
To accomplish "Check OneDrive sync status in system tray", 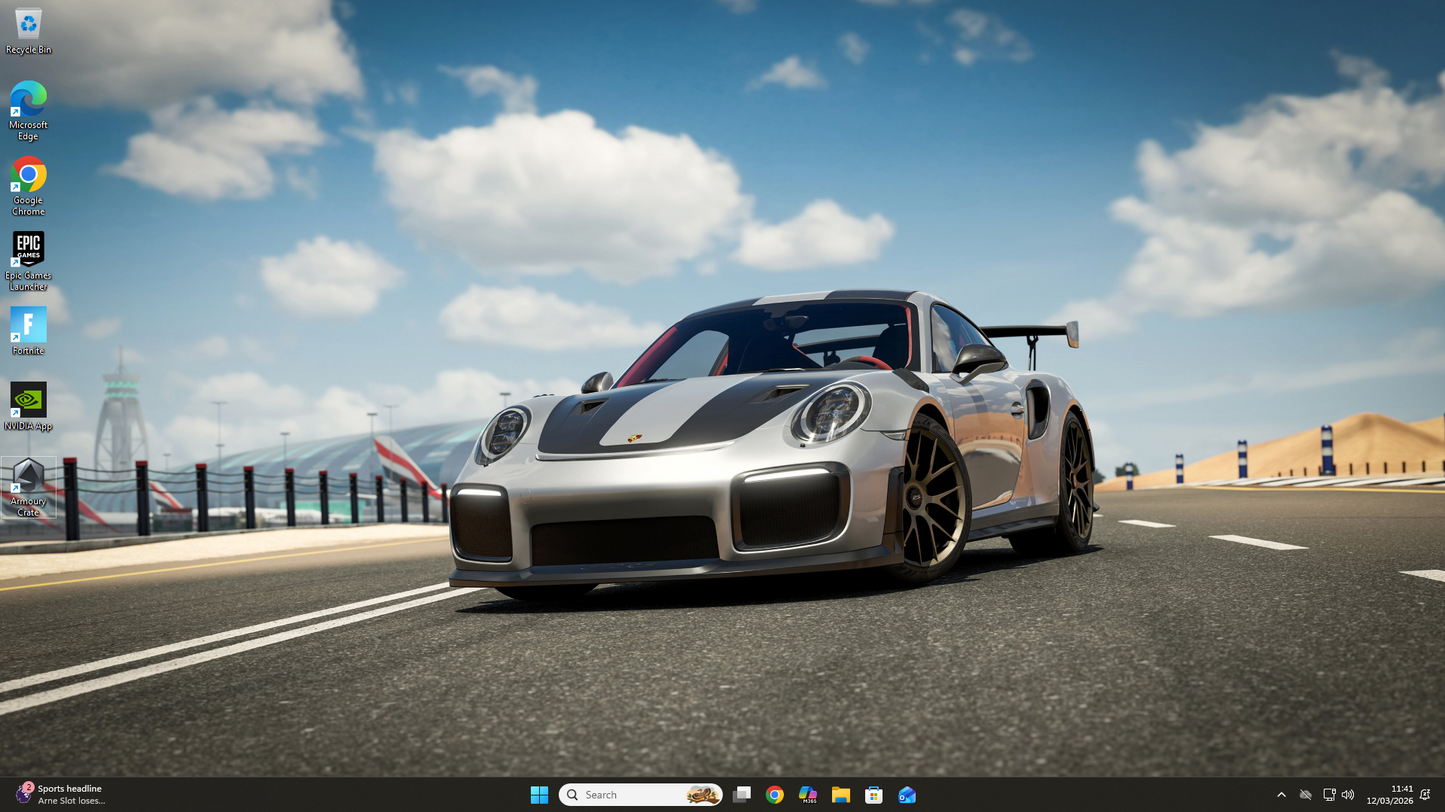I will (x=1306, y=794).
